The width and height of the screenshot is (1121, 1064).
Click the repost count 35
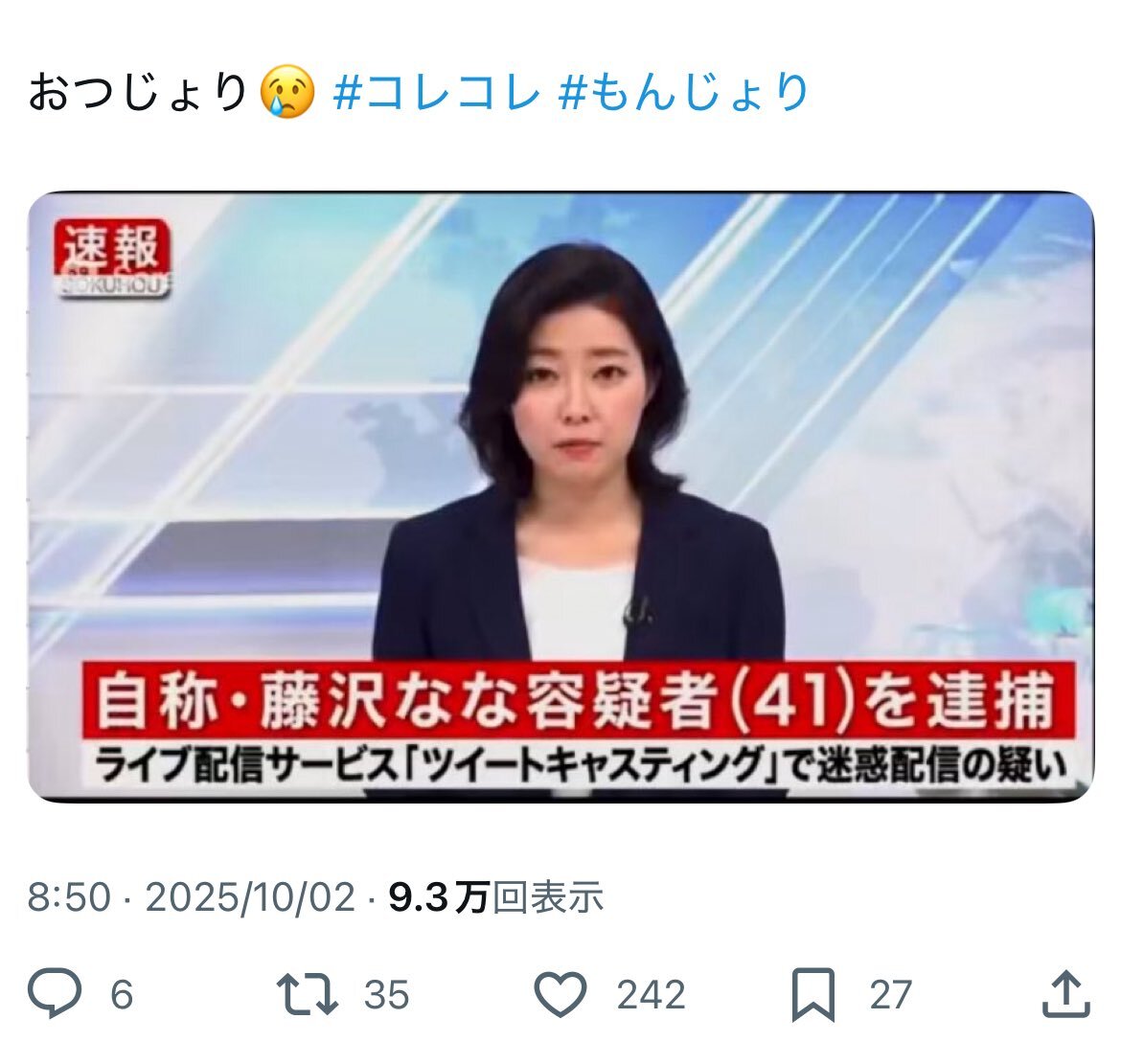click(387, 995)
